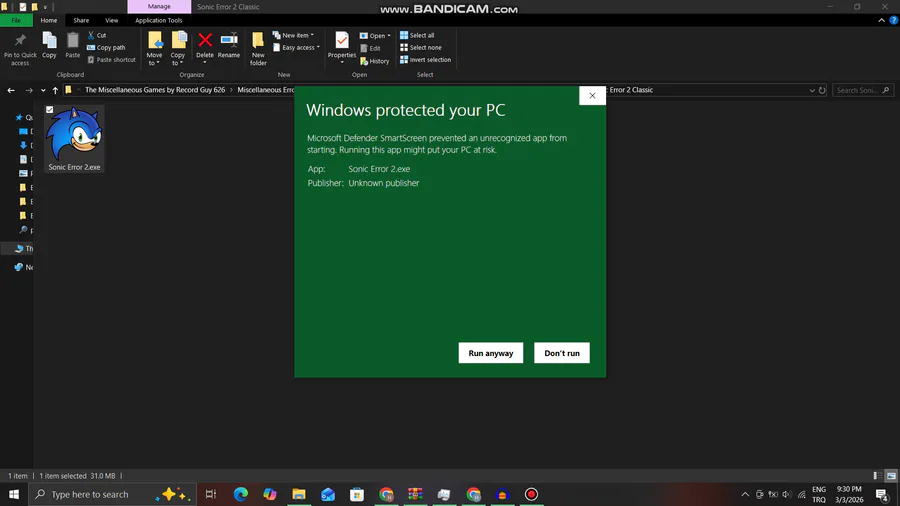Click Run anyway in SmartScreen dialog

pos(491,353)
